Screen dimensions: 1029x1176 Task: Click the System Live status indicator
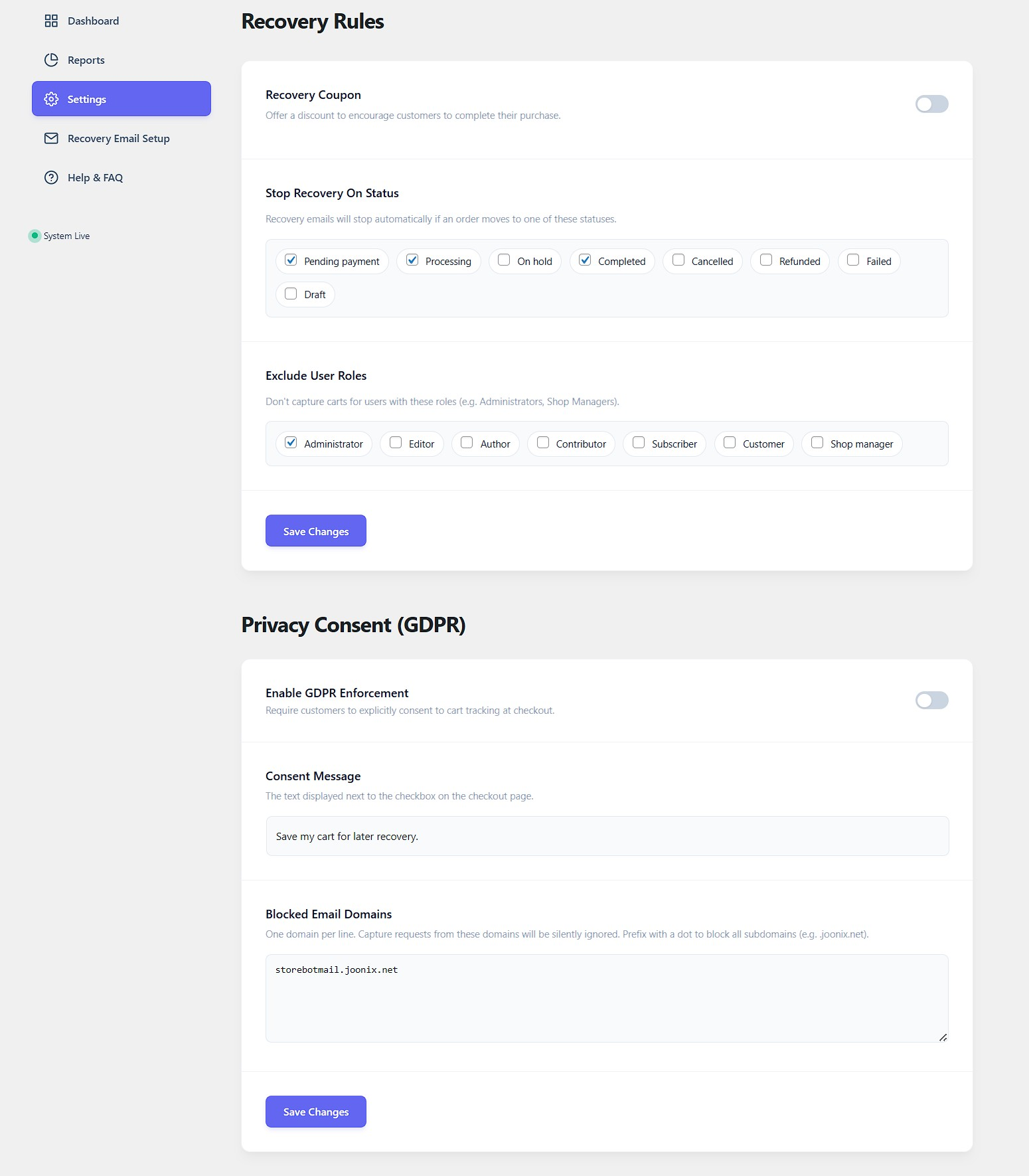pos(35,236)
